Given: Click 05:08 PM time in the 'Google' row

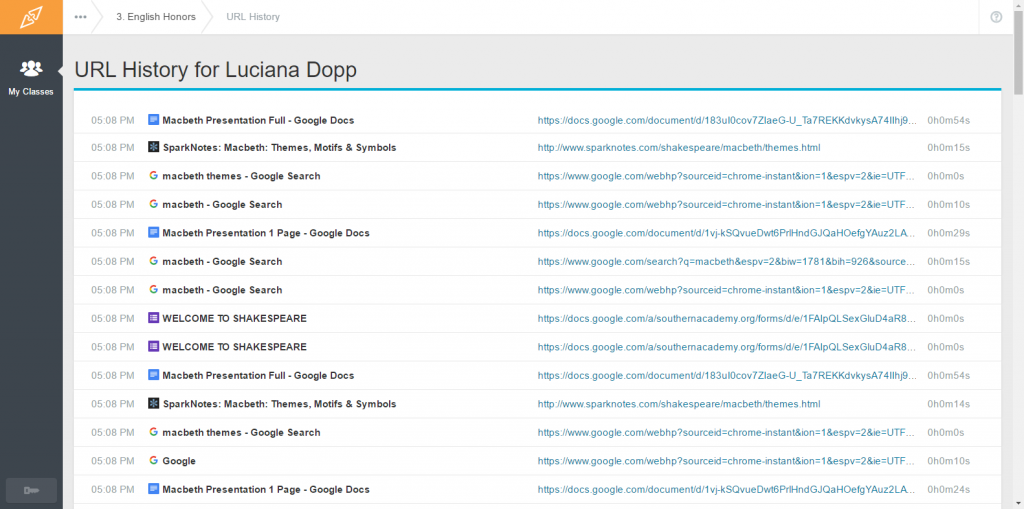Looking at the screenshot, I should [112, 461].
